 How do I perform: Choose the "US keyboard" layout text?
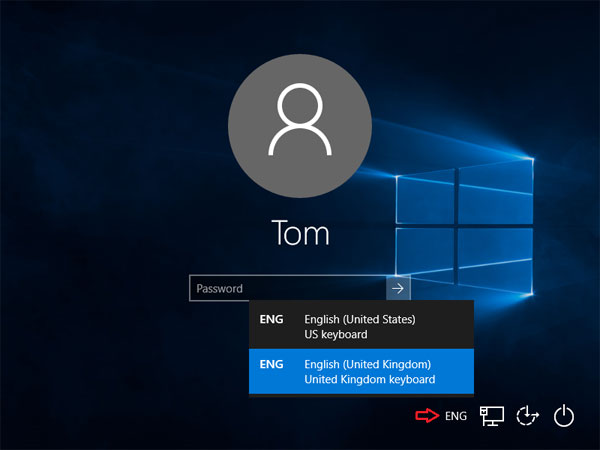tap(335, 334)
